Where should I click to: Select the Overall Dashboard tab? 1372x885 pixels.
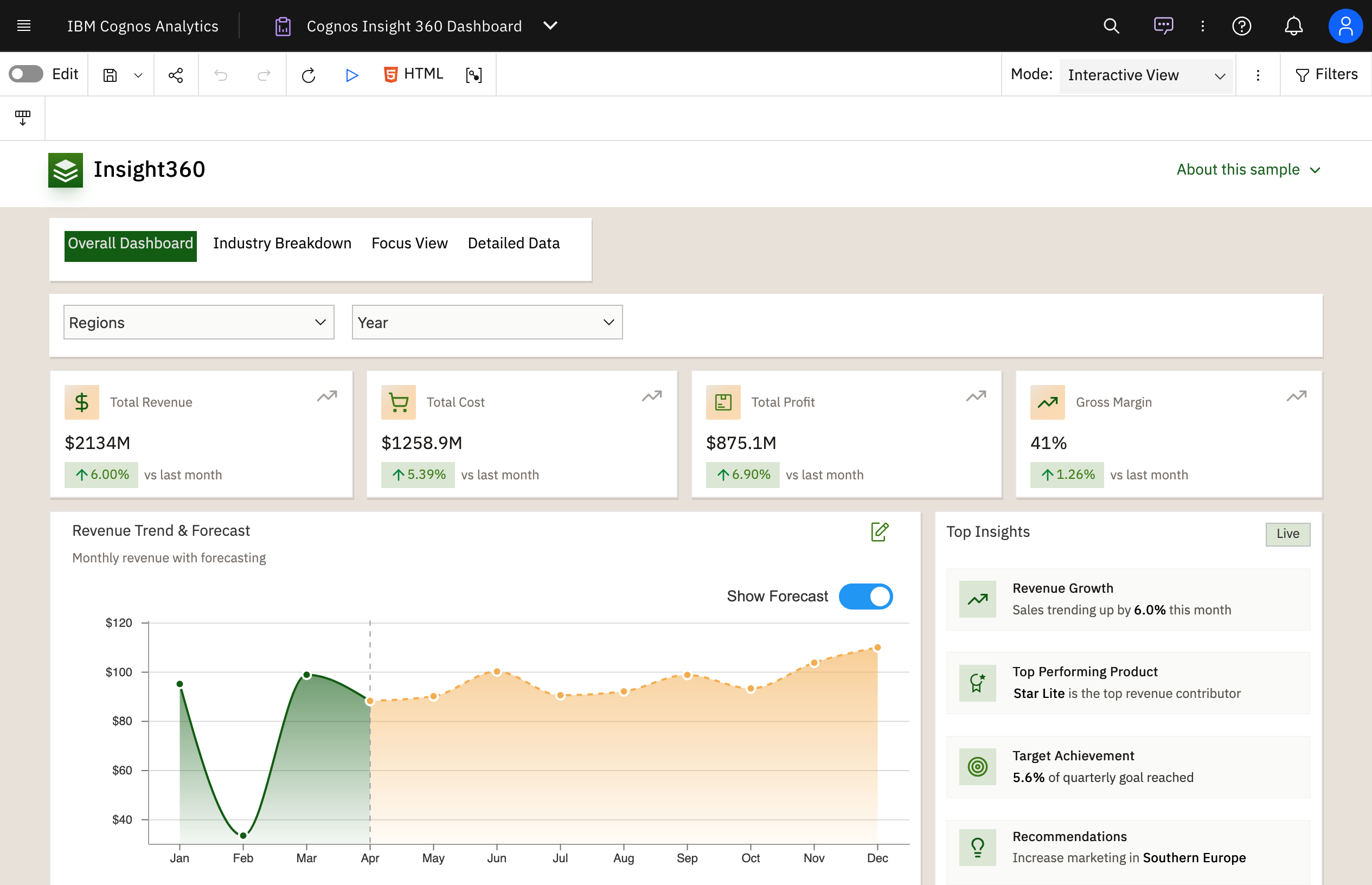[x=130, y=246]
